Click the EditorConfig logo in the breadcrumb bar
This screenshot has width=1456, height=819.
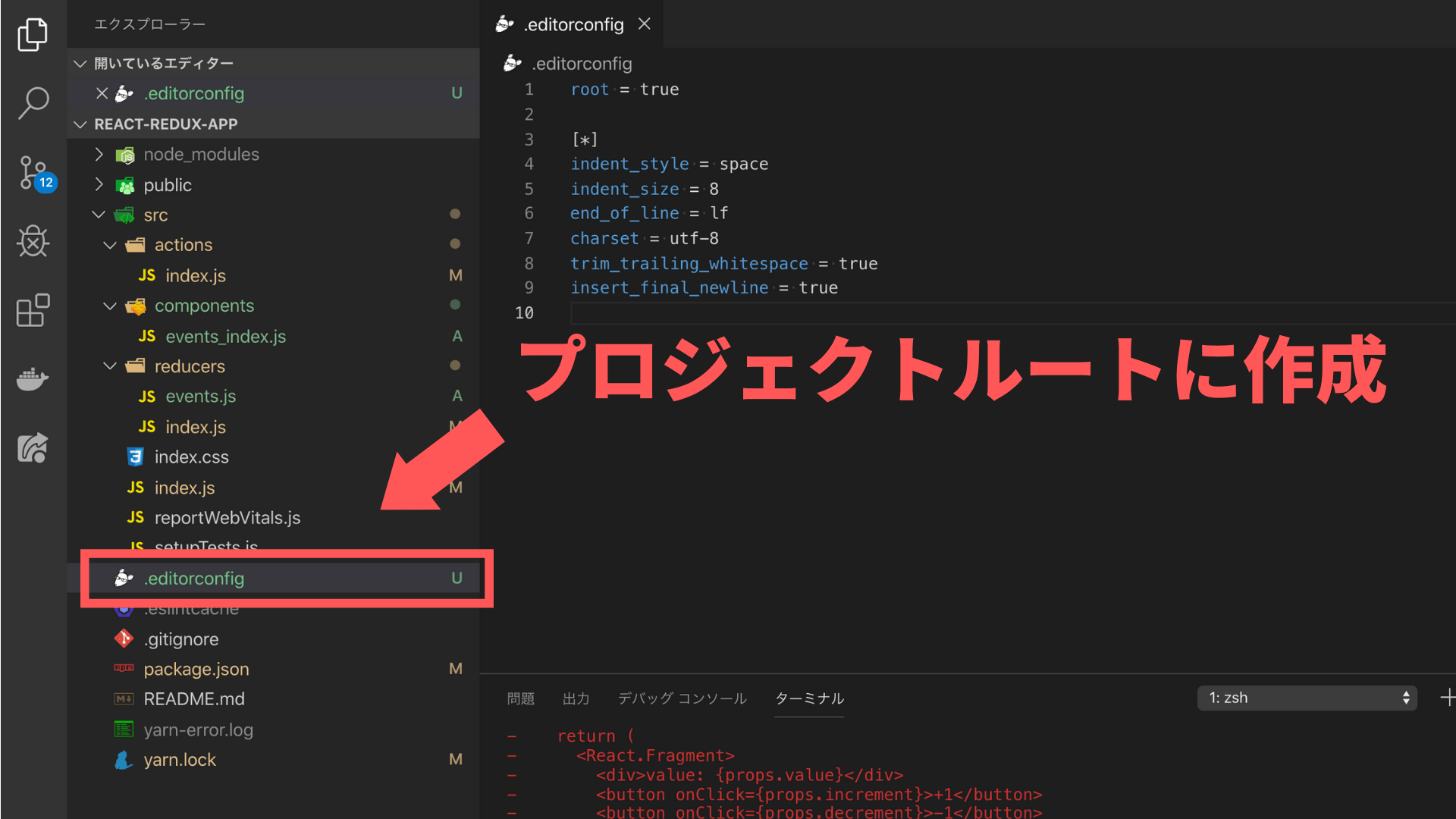tap(513, 64)
